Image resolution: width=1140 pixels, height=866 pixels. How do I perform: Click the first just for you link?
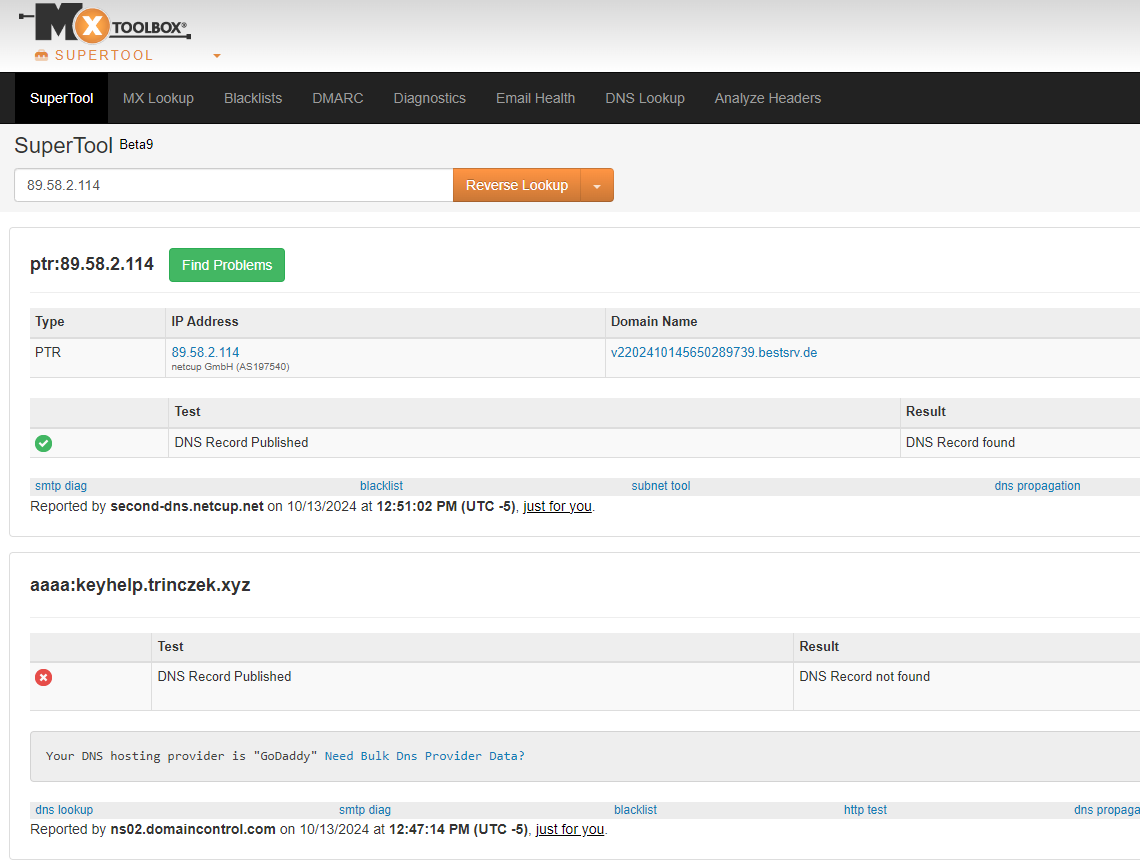click(557, 506)
